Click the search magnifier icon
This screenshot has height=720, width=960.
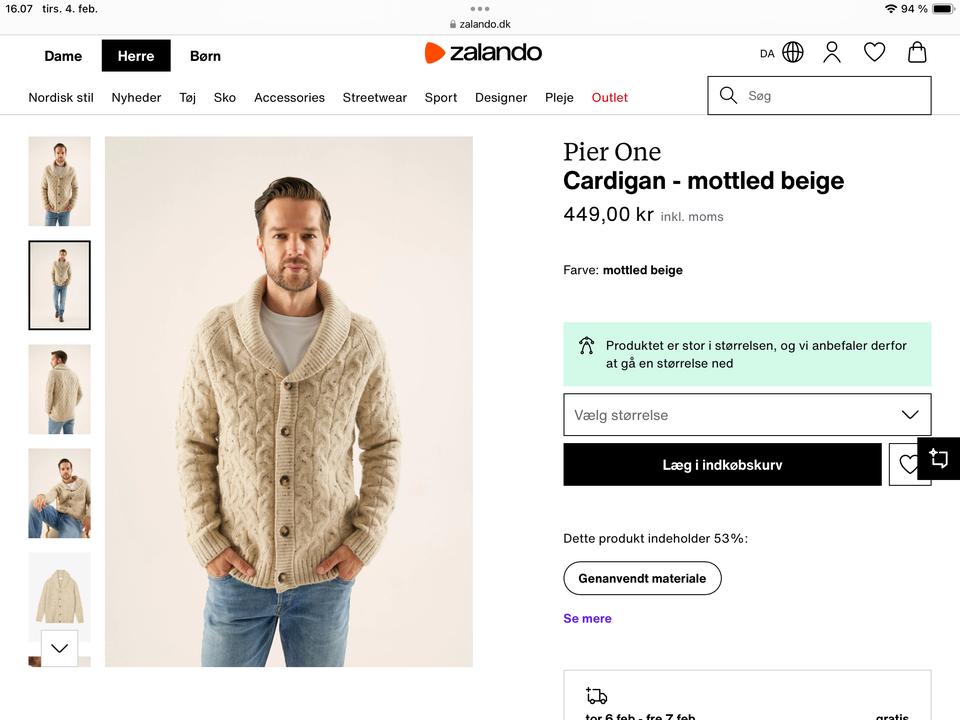pyautogui.click(x=728, y=96)
